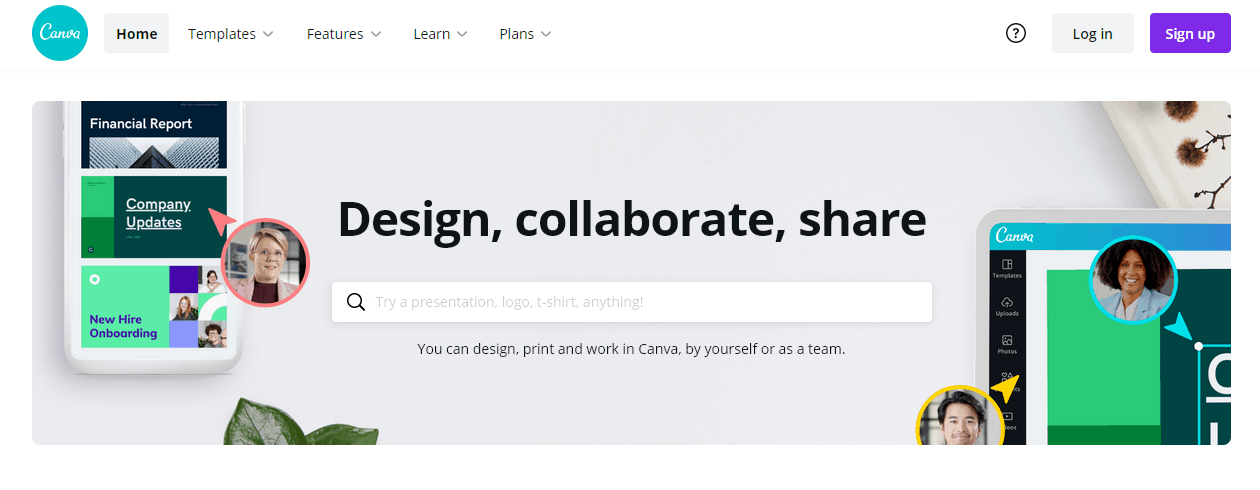Open the New Hire Onboarding thumbnail
Viewport: 1260px width, 490px height.
click(154, 306)
